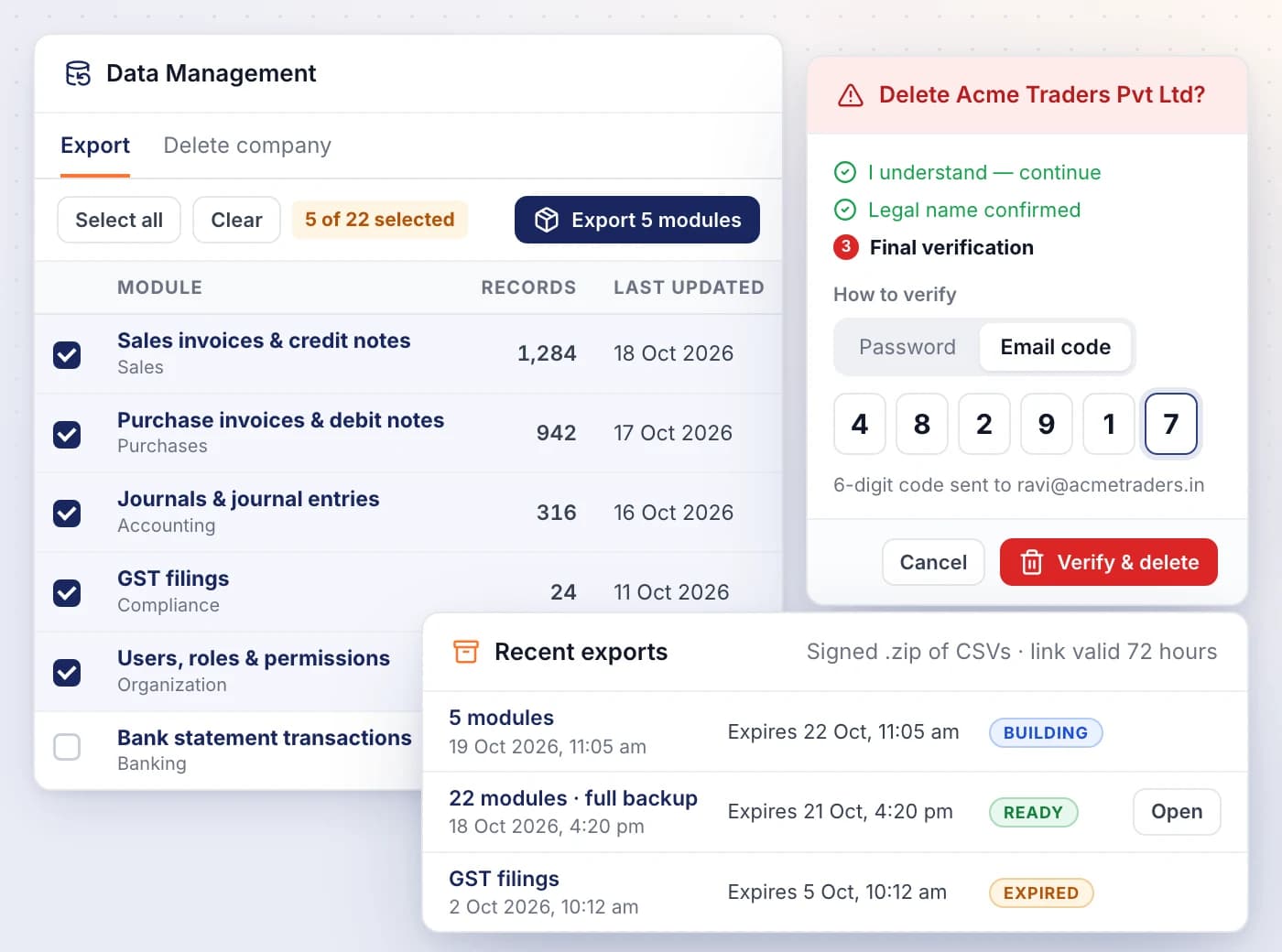Image resolution: width=1282 pixels, height=952 pixels.
Task: Open the 22 modules full backup export
Action: click(x=1177, y=812)
